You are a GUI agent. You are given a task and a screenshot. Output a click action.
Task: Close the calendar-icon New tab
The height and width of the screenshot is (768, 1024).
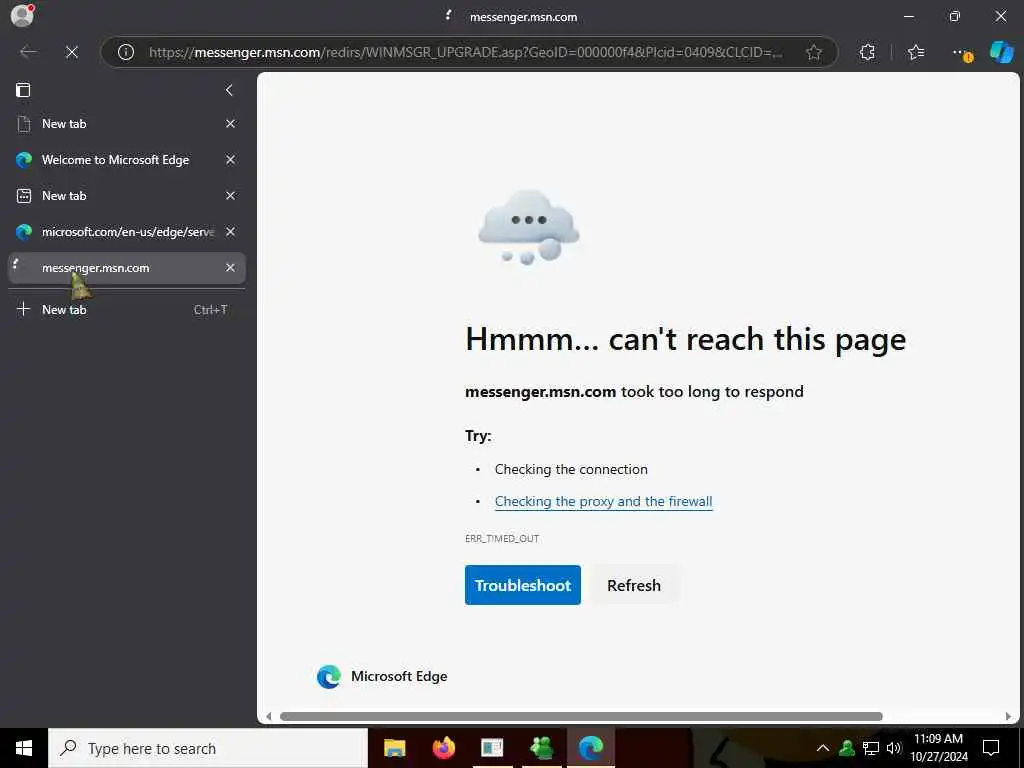(231, 196)
